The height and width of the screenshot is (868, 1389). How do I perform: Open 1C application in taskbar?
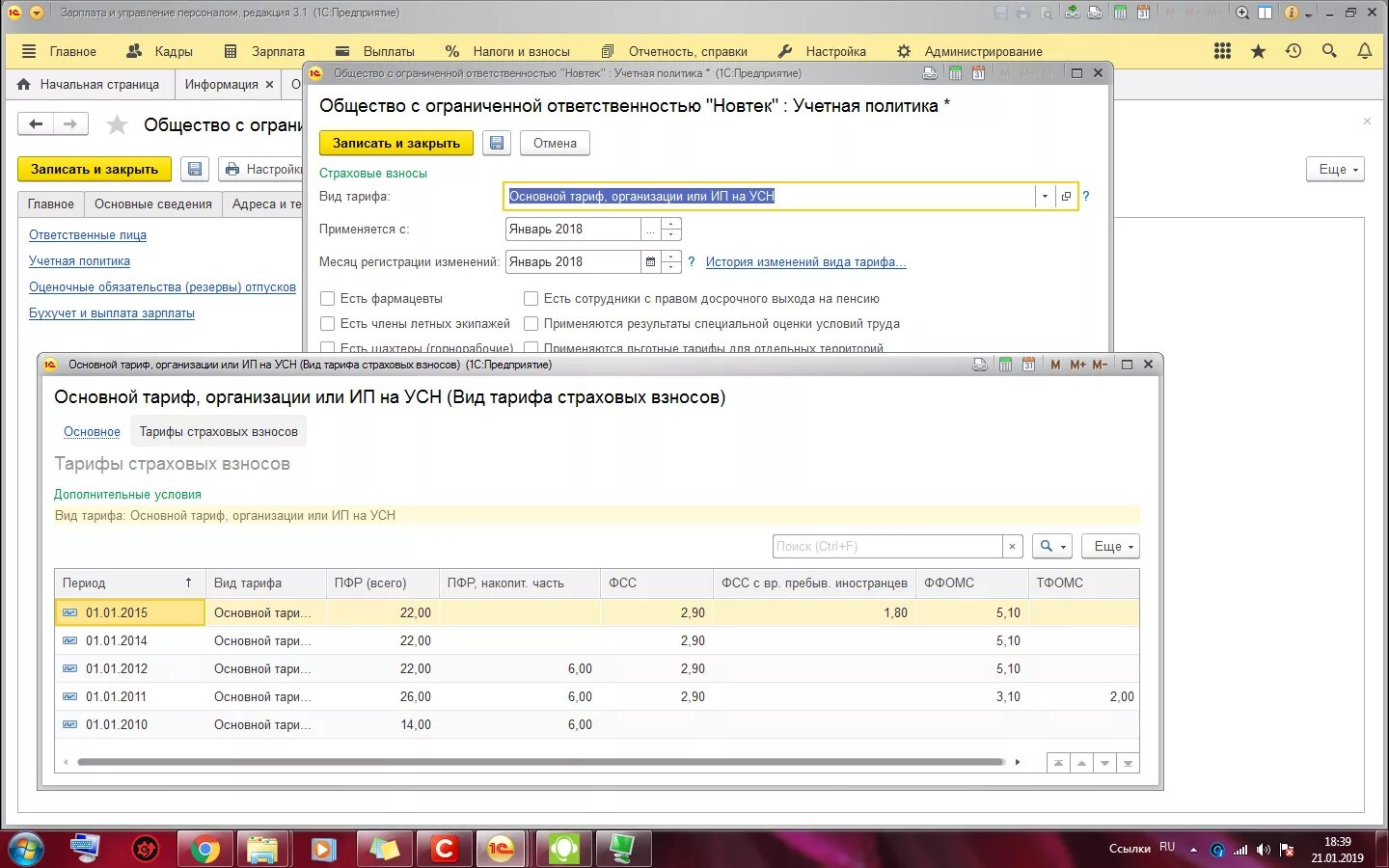[x=502, y=849]
